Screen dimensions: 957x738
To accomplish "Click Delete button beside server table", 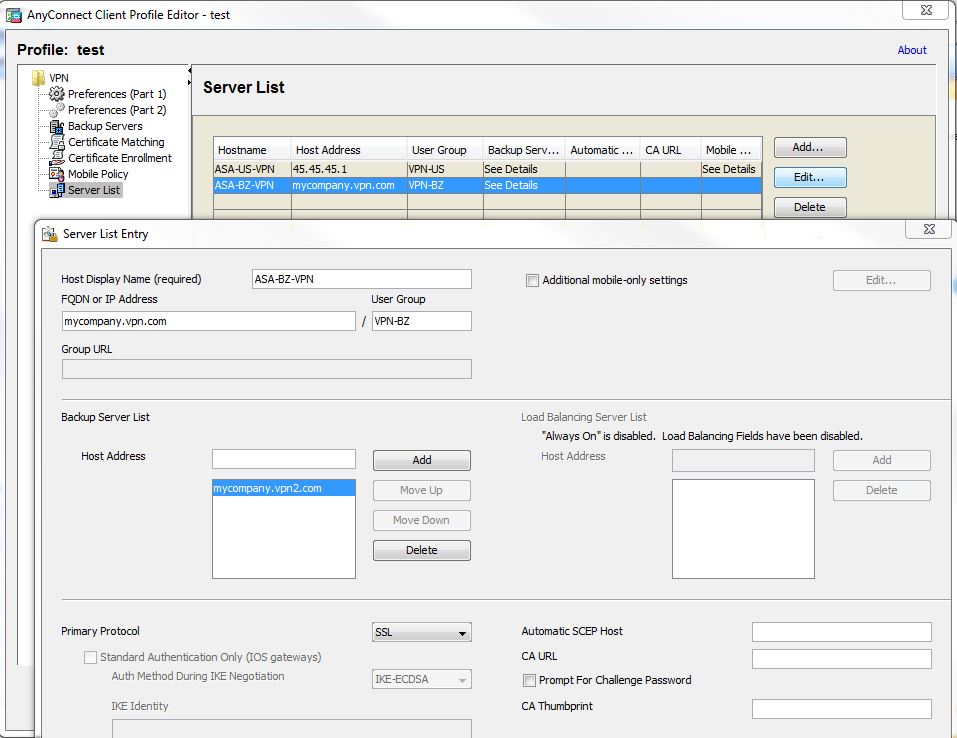I will (810, 207).
